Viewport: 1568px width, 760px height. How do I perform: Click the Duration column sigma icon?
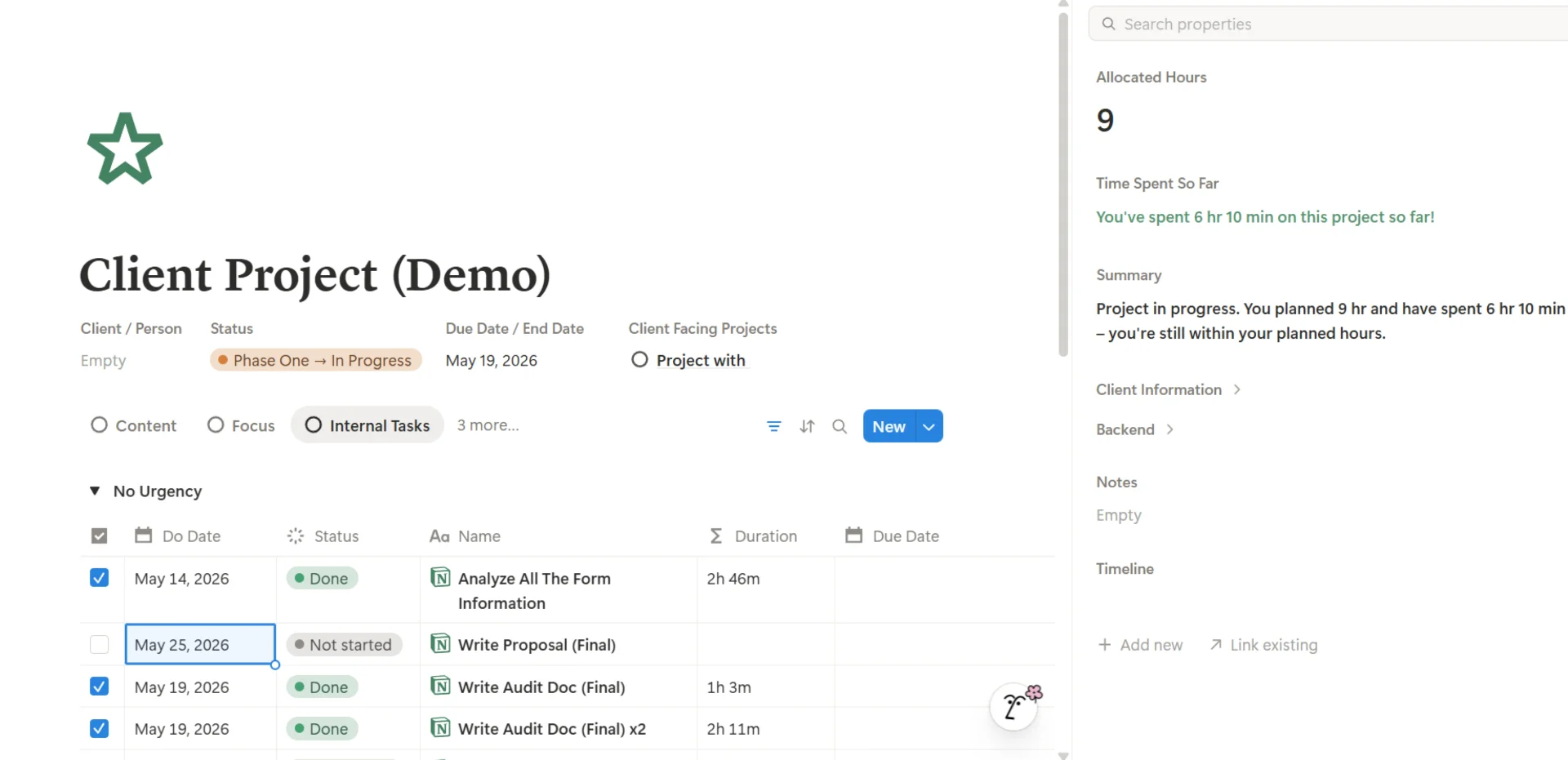716,536
